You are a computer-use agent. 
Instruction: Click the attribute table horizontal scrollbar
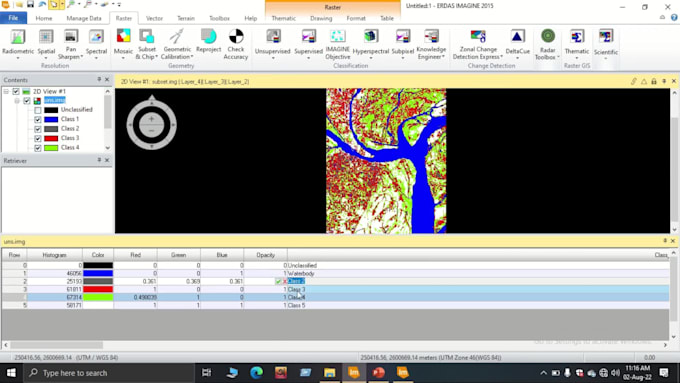click(56, 345)
